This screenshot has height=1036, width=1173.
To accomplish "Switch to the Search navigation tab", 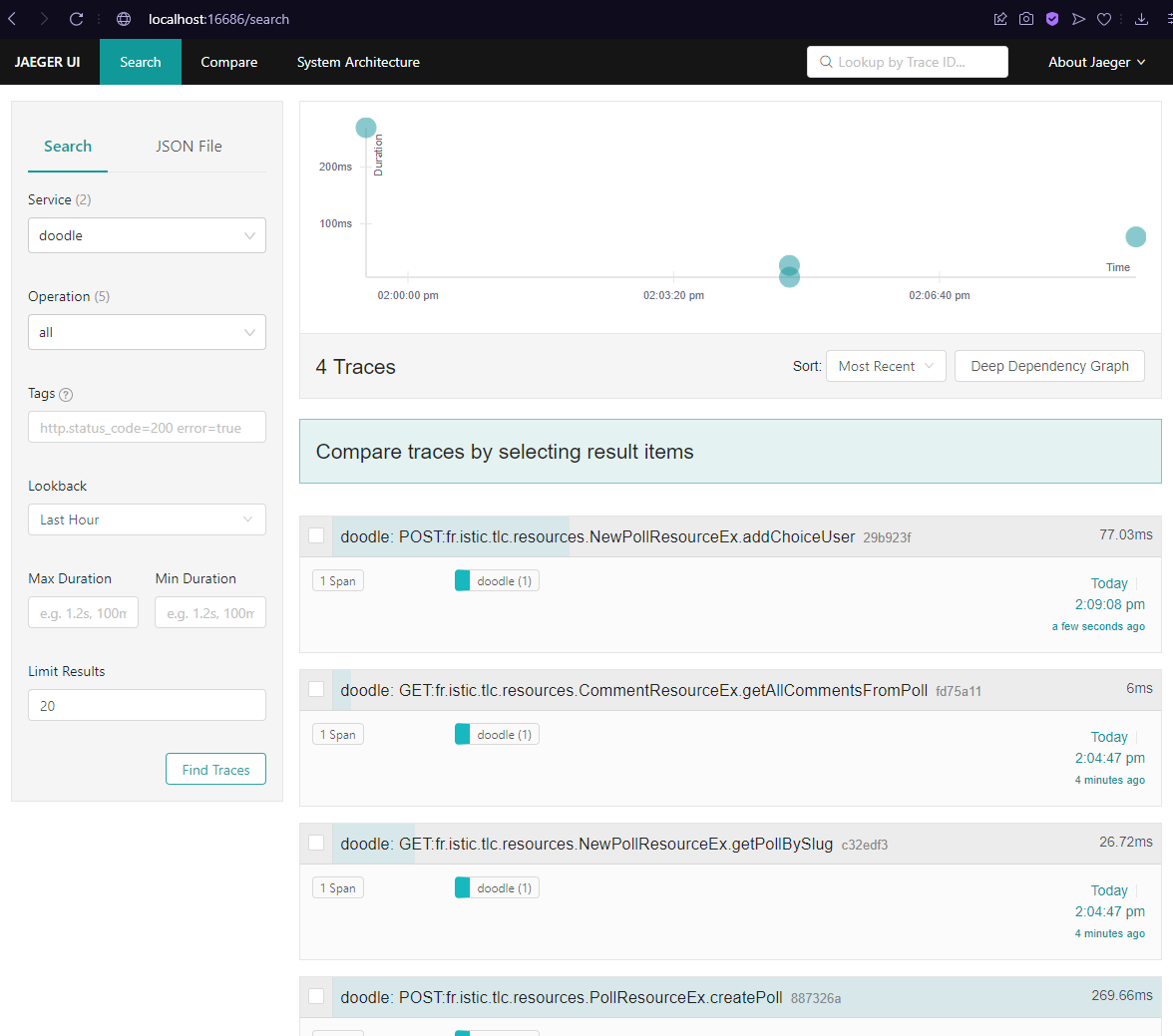I will pos(141,62).
